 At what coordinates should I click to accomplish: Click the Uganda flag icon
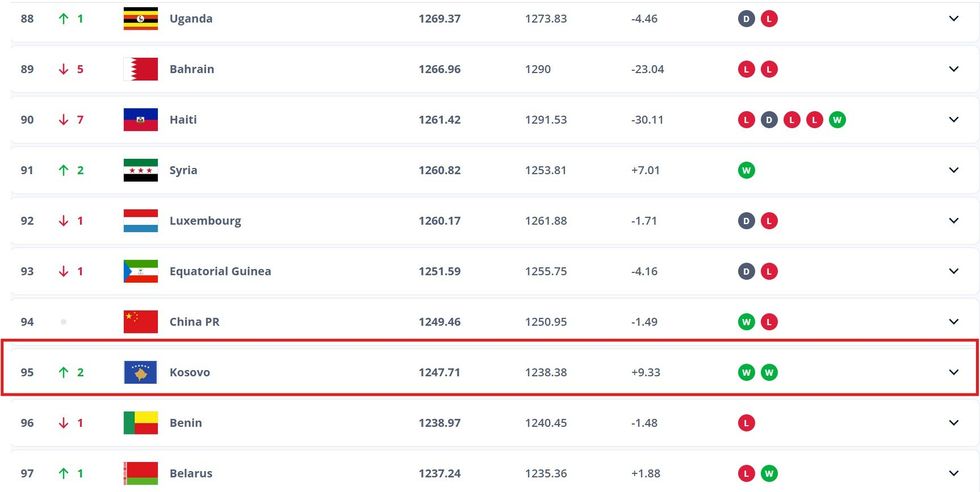click(x=140, y=19)
